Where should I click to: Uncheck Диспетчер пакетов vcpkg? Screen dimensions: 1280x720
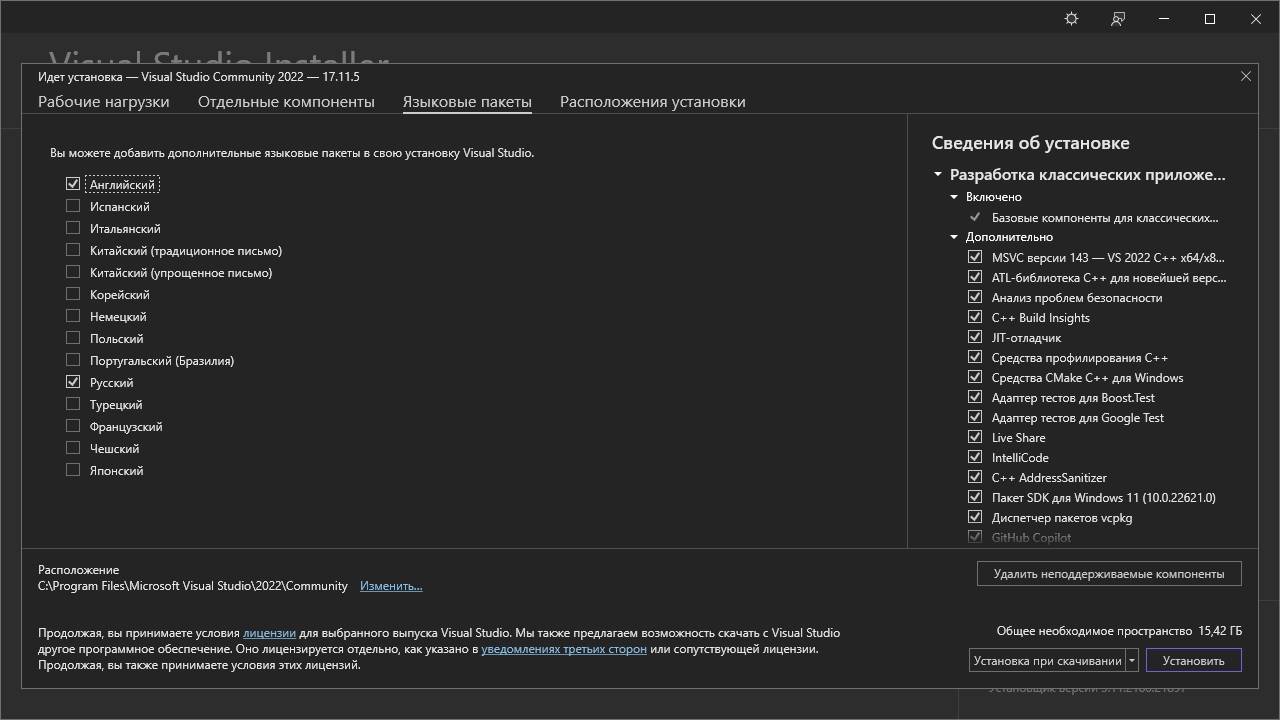point(975,517)
